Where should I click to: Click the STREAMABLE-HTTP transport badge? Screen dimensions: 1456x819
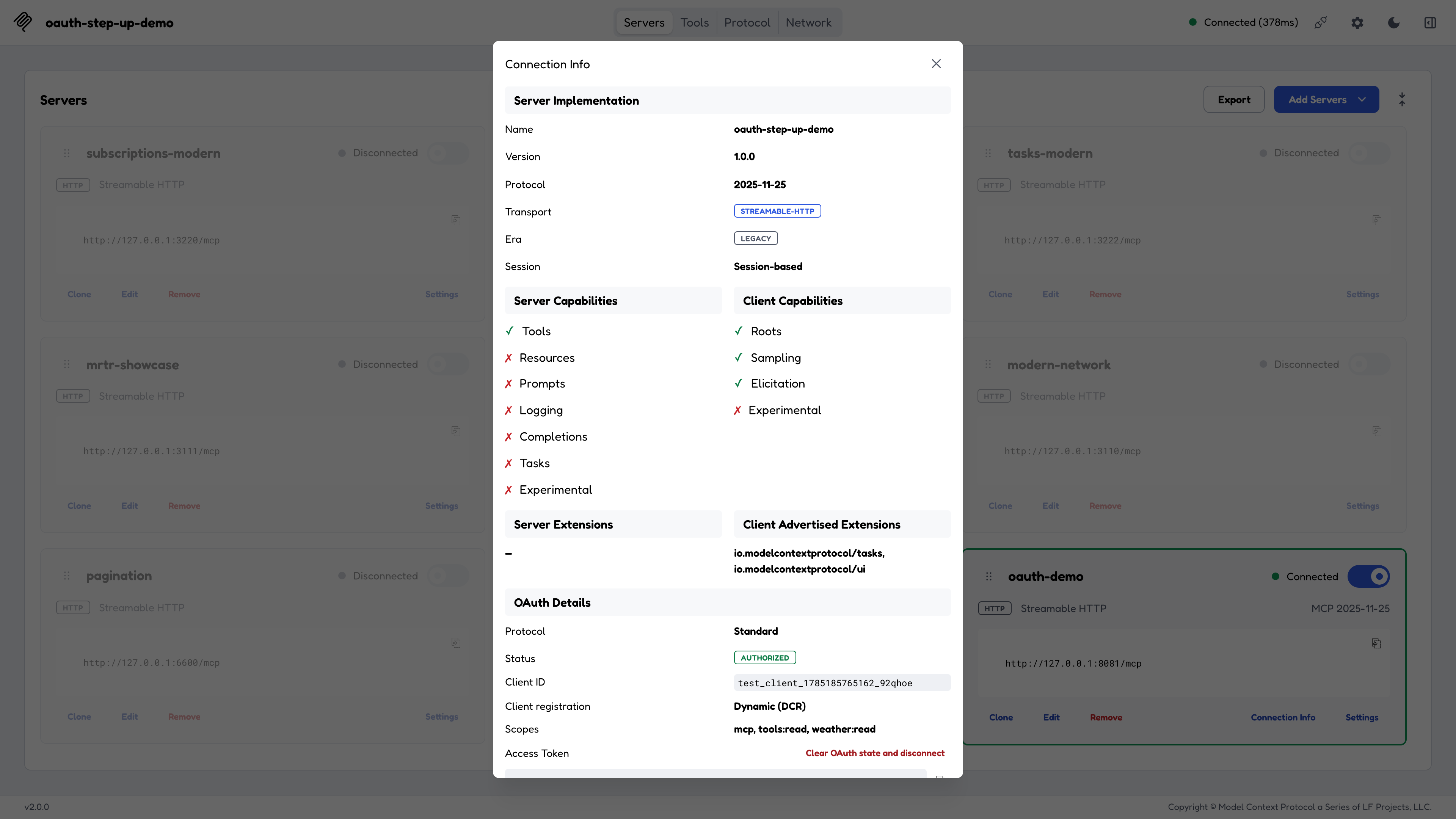pos(777,212)
